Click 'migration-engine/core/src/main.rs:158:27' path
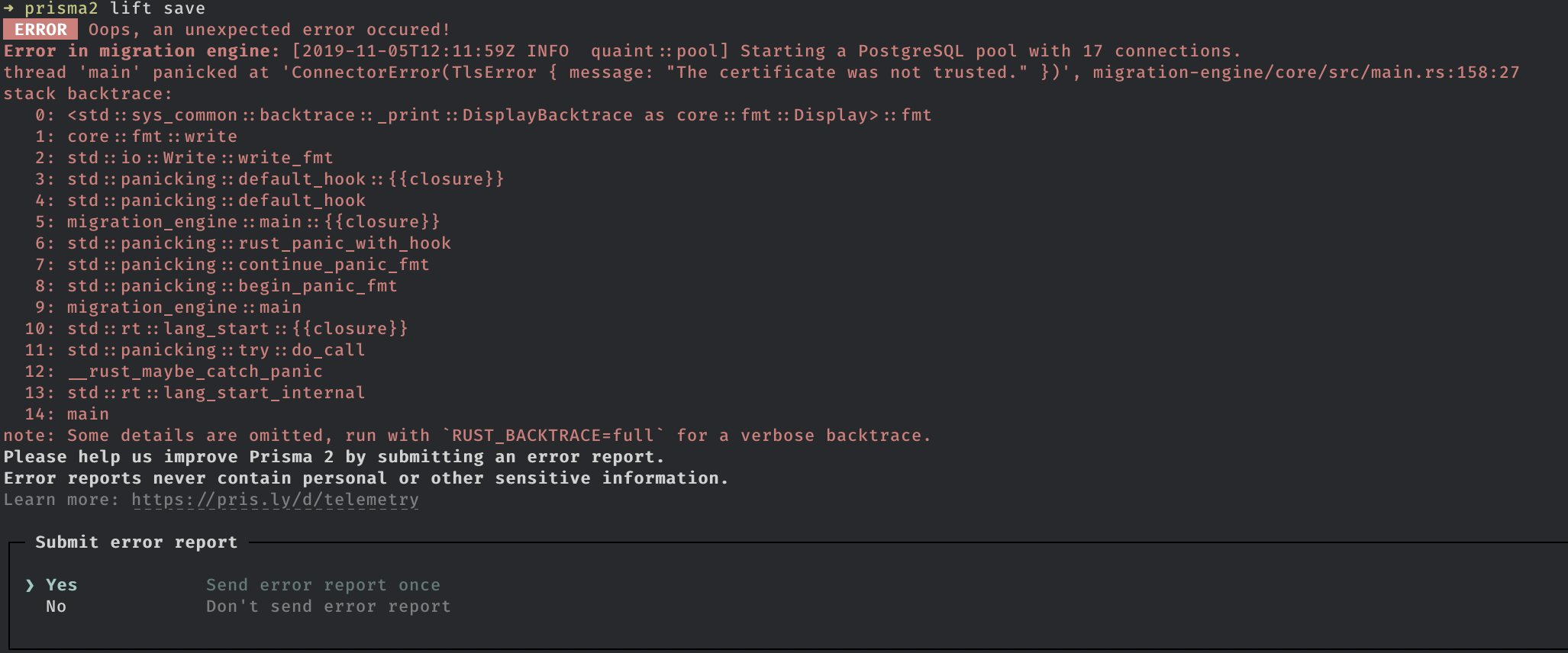 pyautogui.click(x=1306, y=72)
